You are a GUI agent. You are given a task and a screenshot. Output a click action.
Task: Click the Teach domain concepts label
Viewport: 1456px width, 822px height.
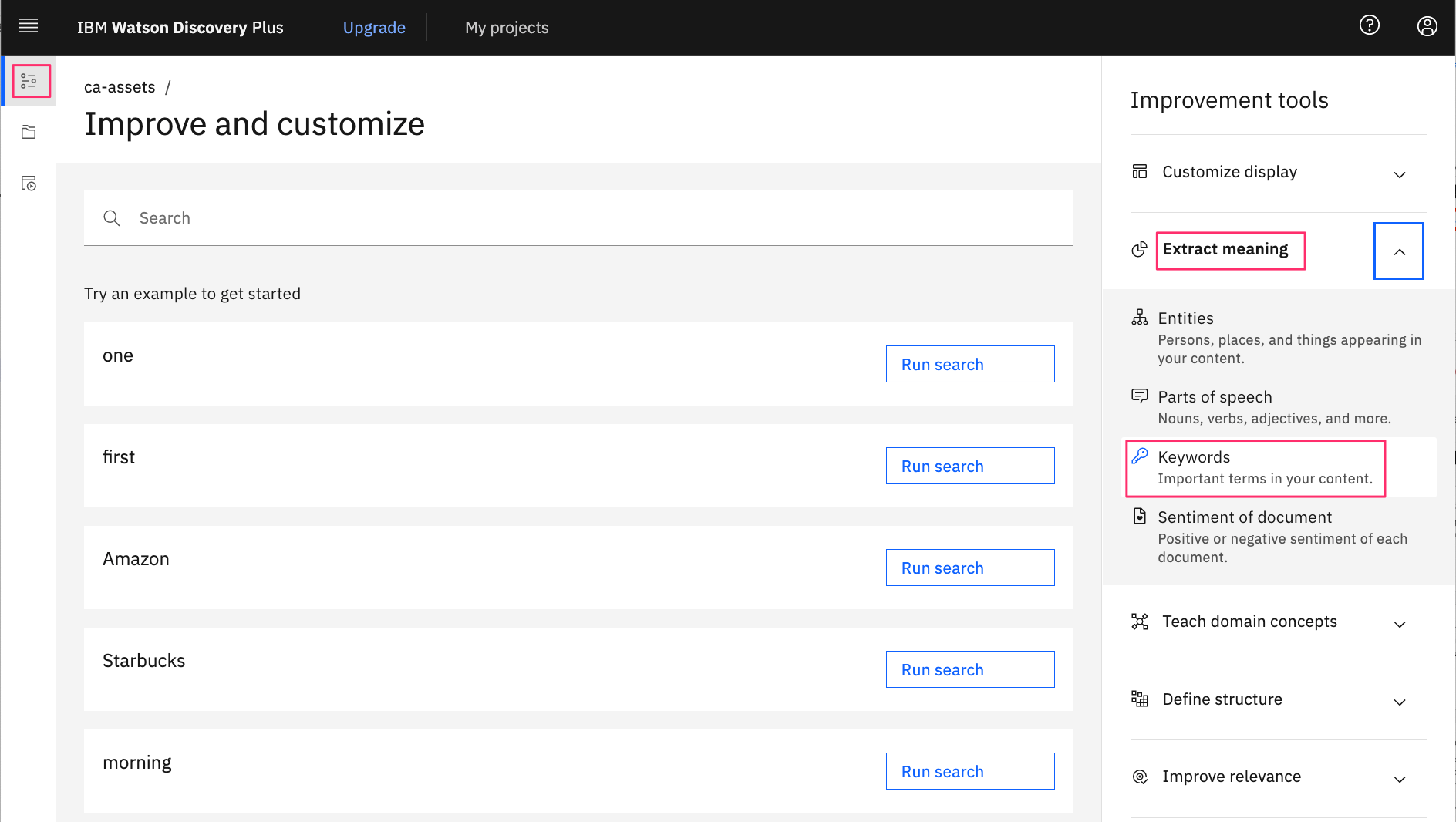point(1249,622)
